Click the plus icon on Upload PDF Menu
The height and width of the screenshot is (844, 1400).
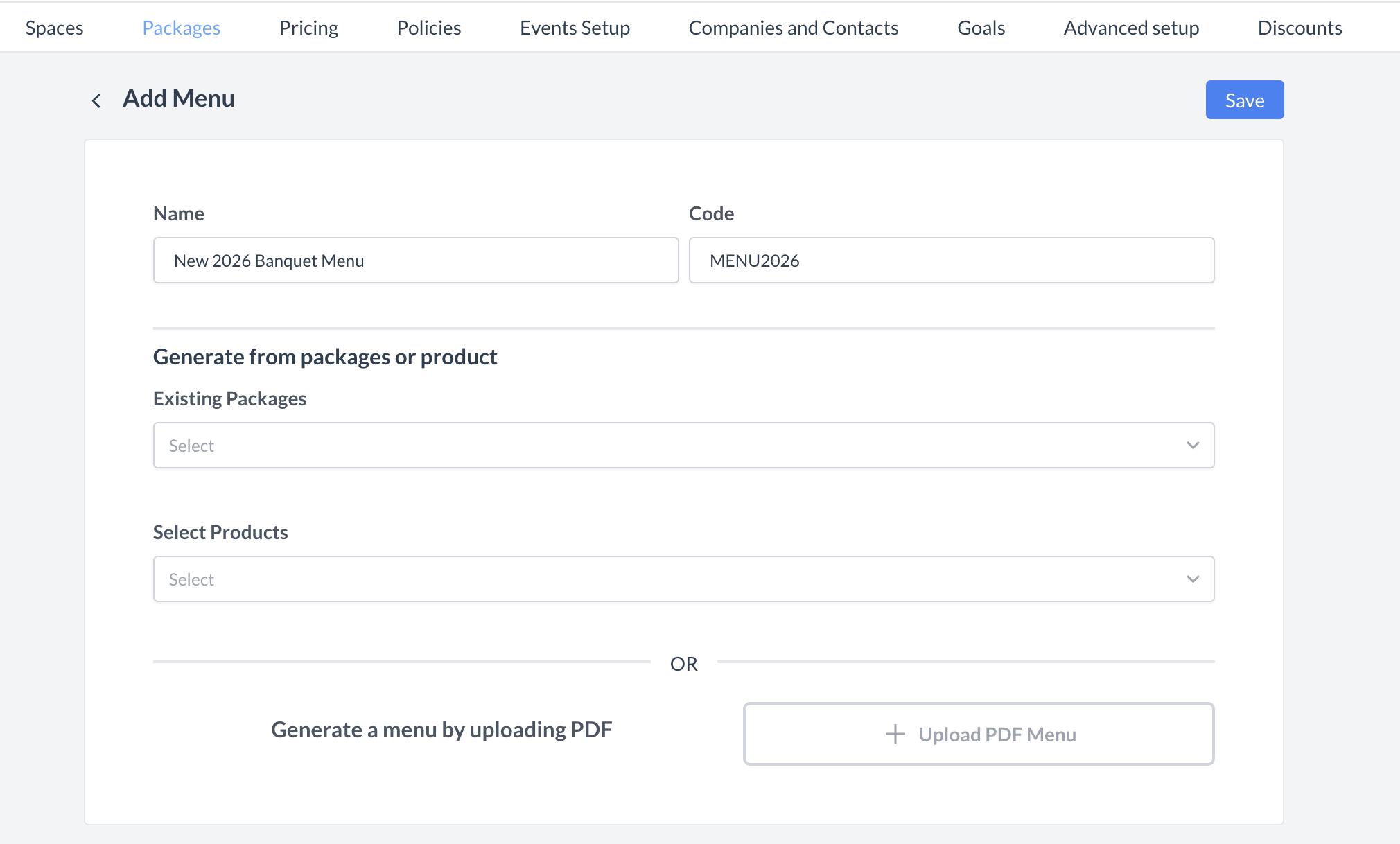pyautogui.click(x=895, y=733)
